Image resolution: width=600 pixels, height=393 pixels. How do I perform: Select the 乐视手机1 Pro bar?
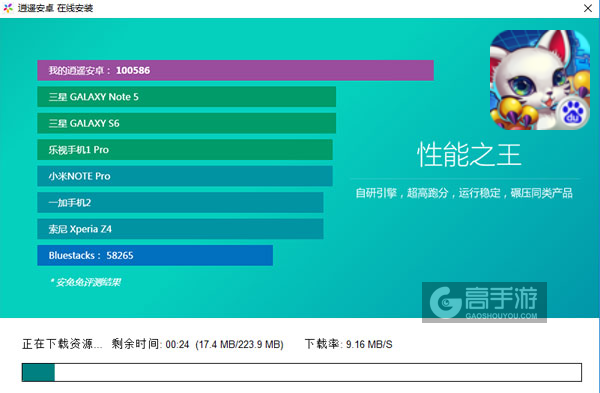(185, 150)
